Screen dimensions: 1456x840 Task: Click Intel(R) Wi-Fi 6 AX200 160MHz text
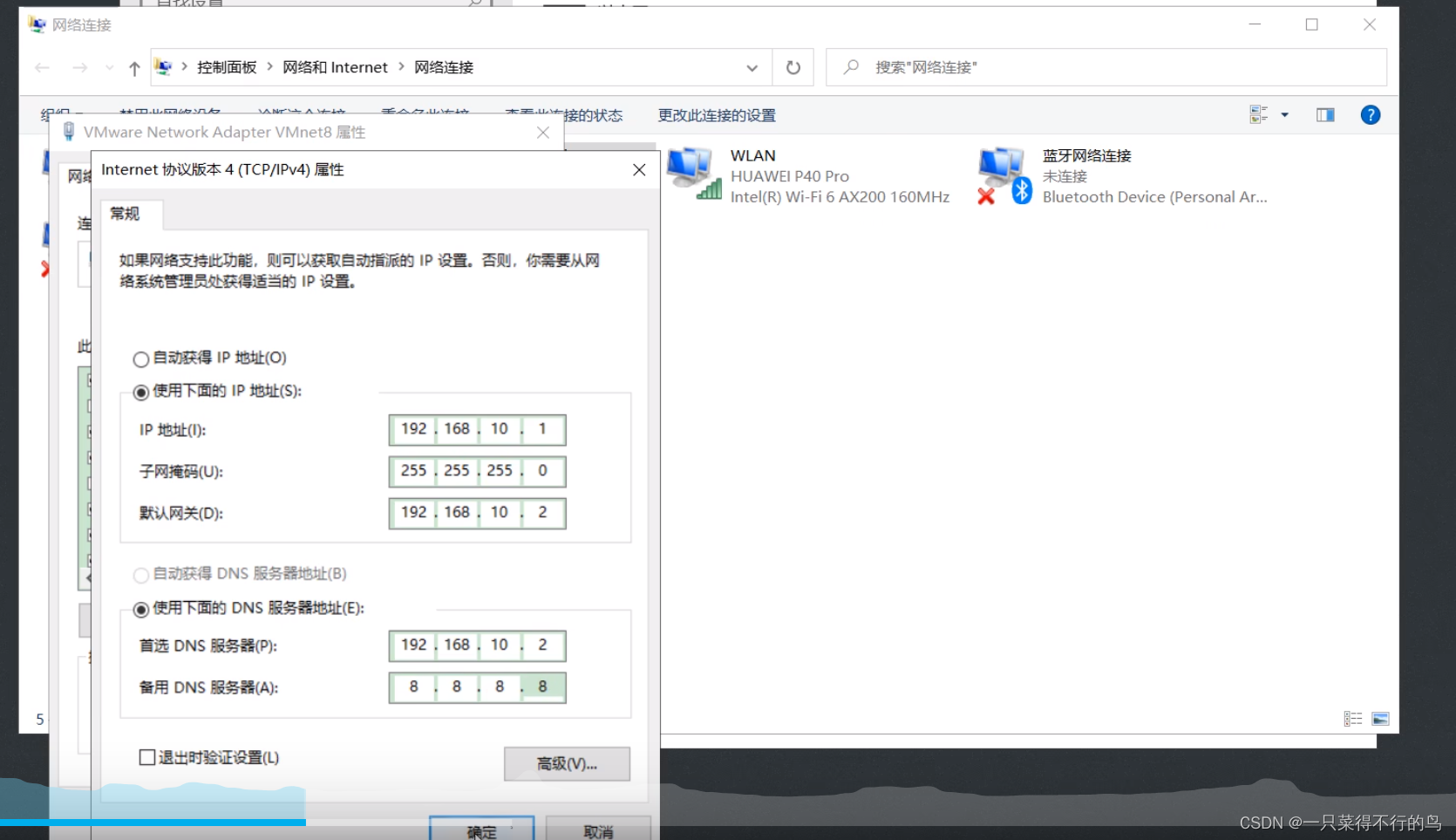[840, 197]
